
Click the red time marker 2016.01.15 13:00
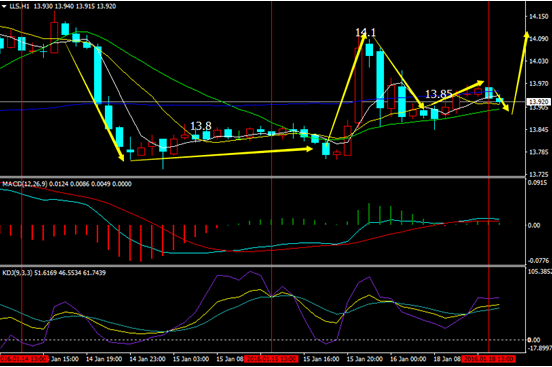(x=272, y=359)
